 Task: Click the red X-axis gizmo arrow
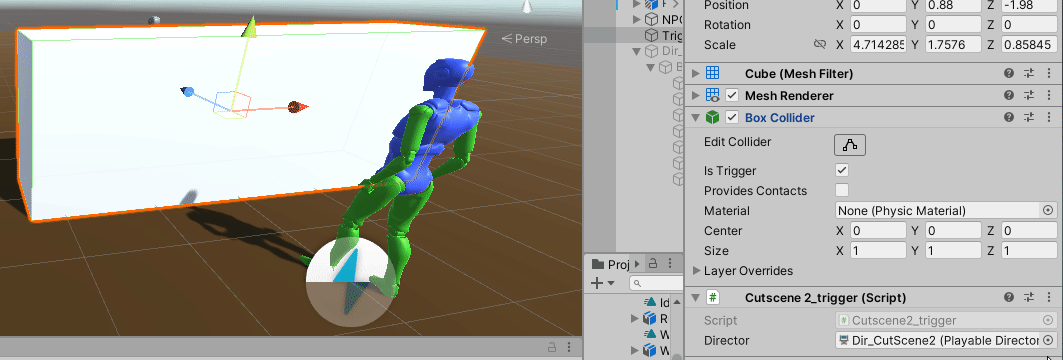298,106
